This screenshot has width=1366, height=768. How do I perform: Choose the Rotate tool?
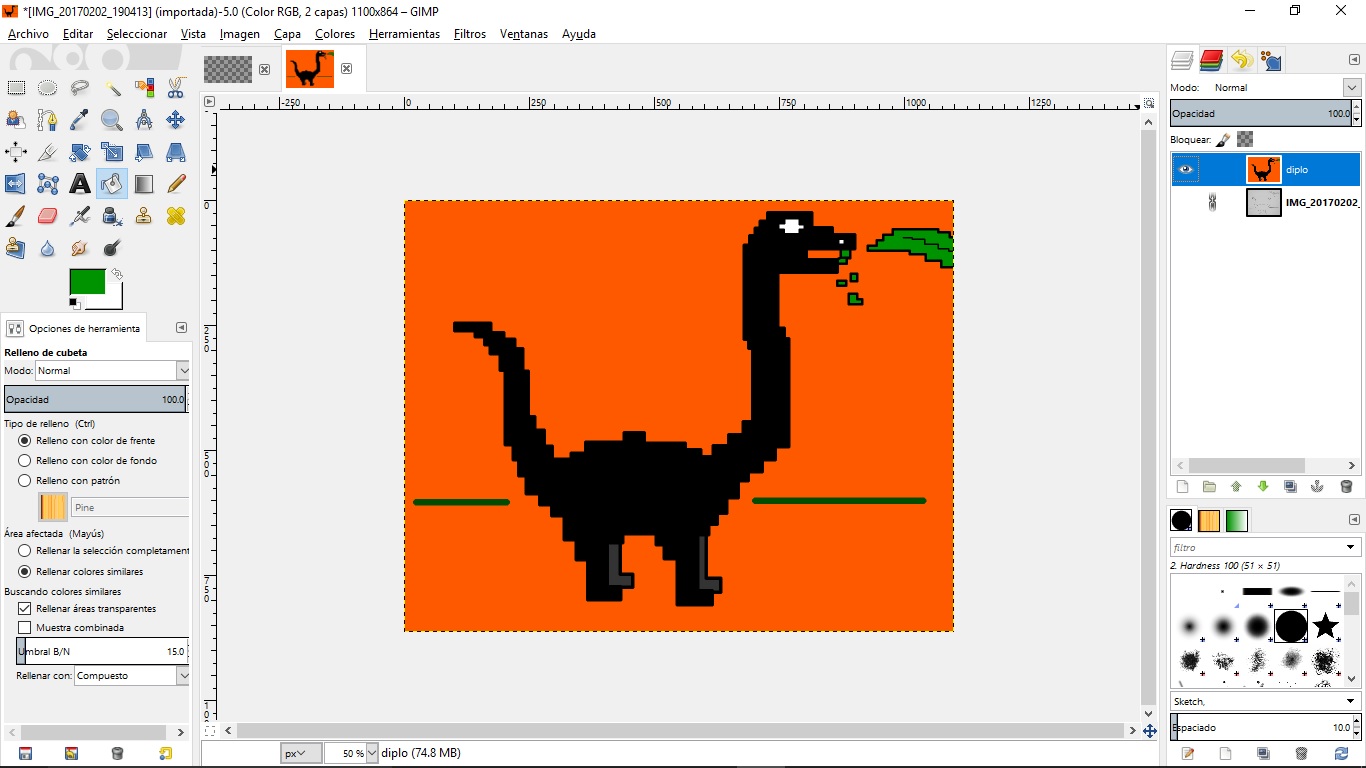point(80,152)
